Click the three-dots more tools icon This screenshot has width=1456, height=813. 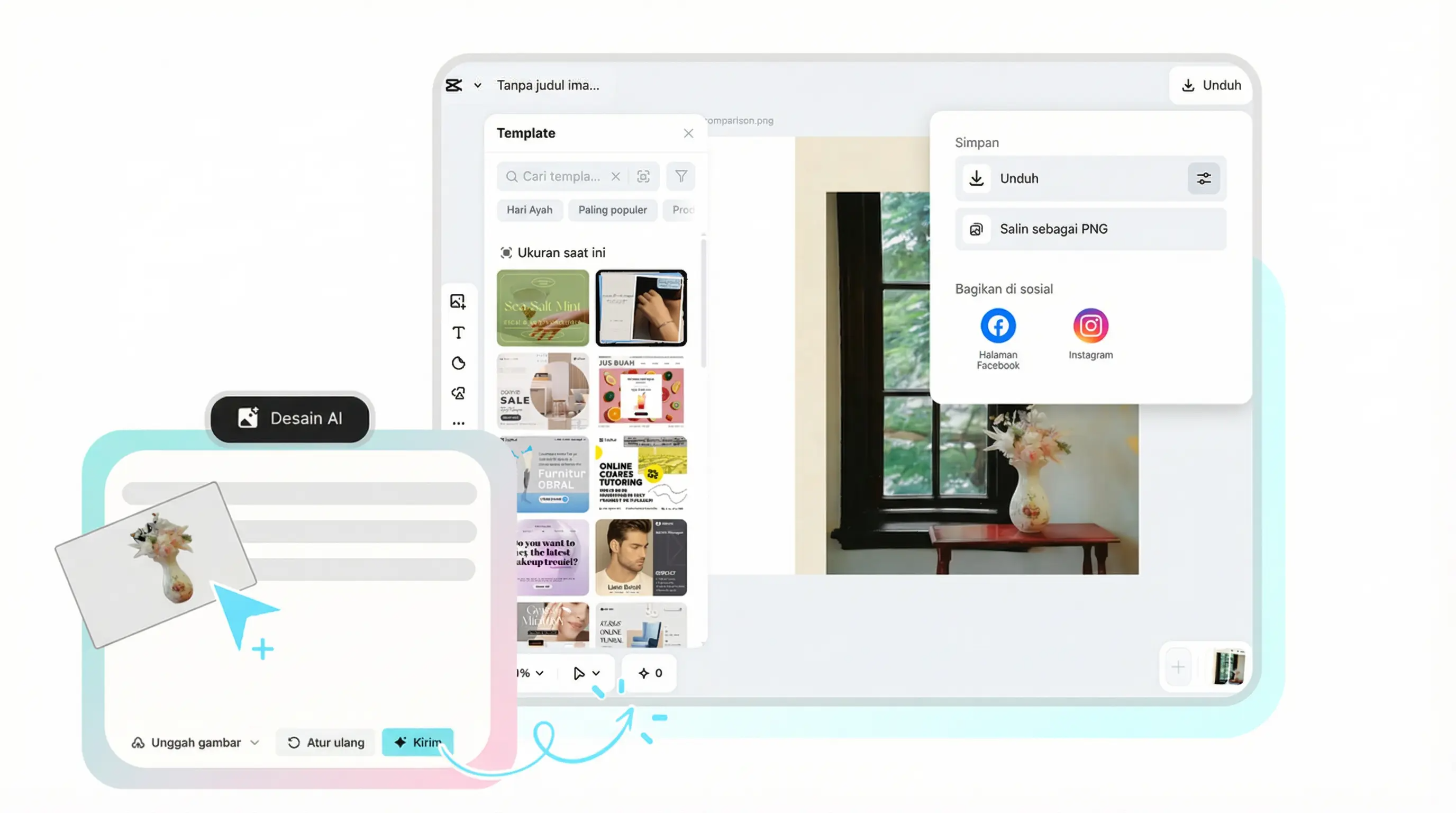tap(458, 423)
